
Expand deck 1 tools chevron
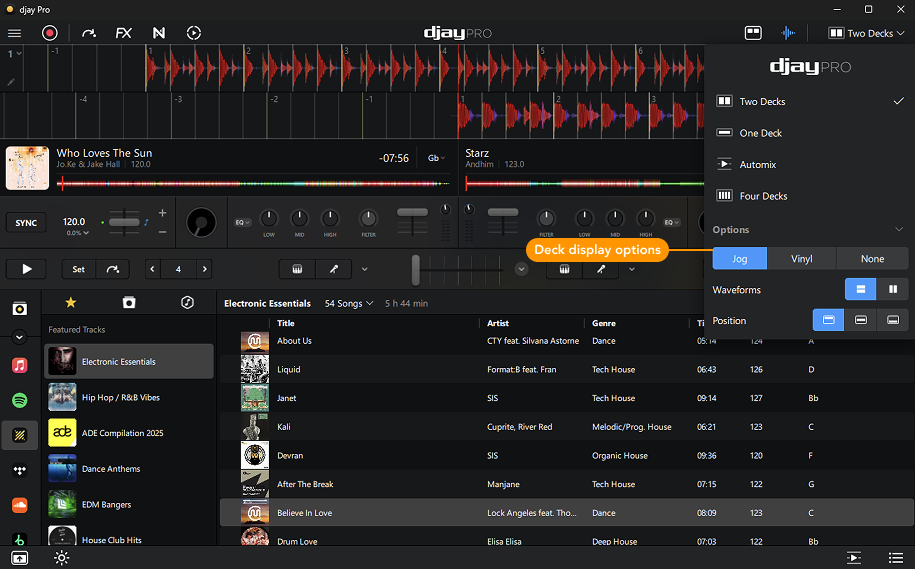[x=365, y=269]
